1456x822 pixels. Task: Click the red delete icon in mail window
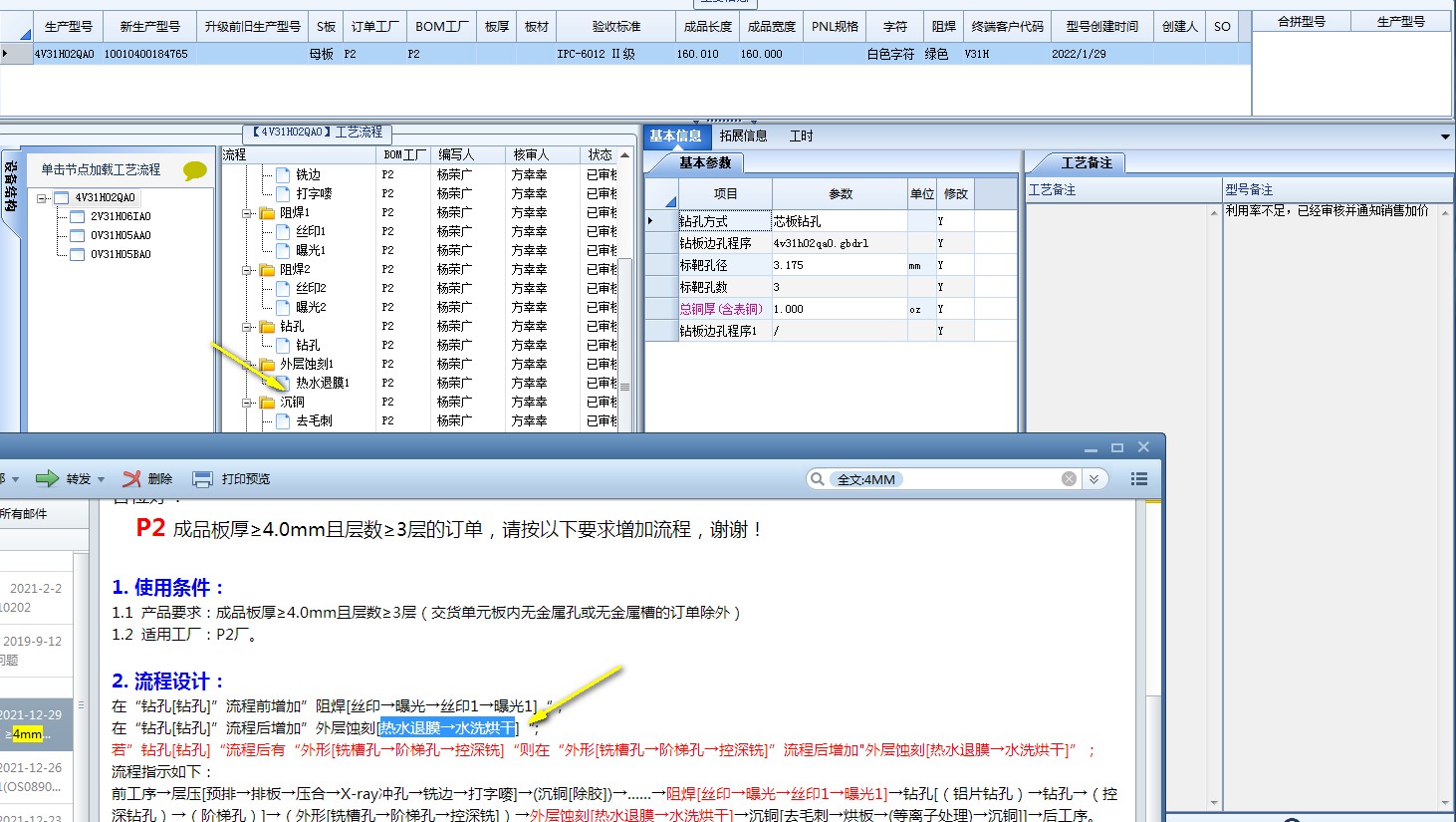coord(131,479)
